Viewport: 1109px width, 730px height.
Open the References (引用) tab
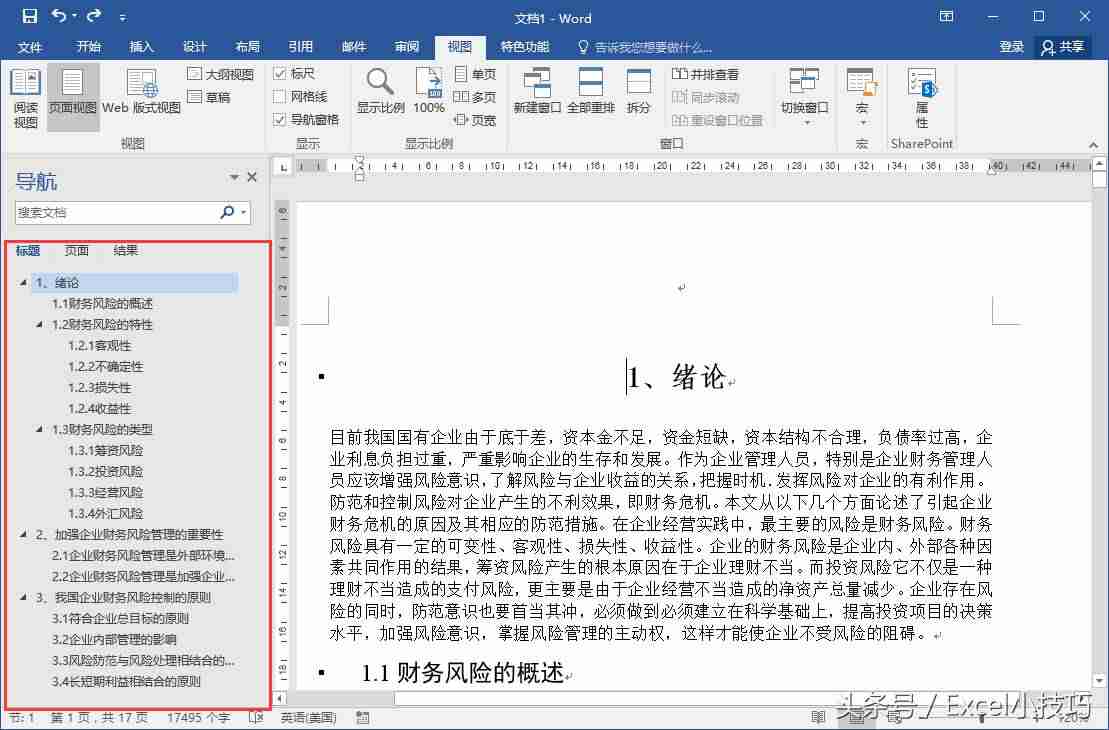point(301,47)
